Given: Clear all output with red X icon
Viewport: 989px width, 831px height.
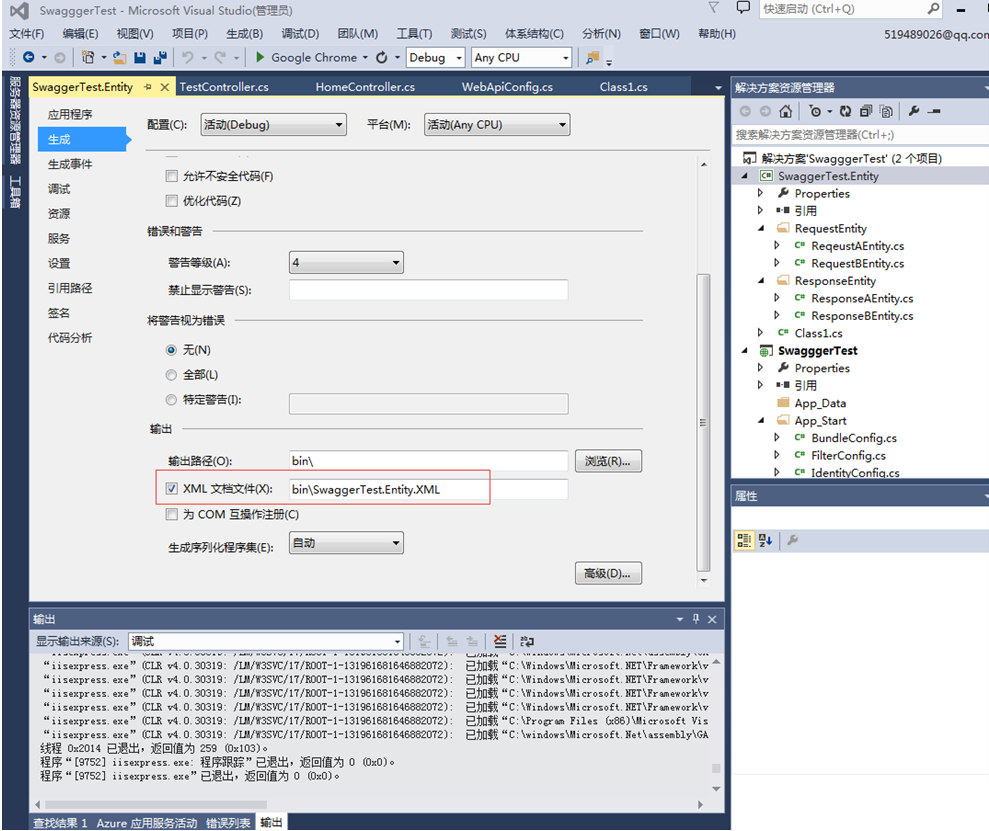Looking at the screenshot, I should point(500,641).
